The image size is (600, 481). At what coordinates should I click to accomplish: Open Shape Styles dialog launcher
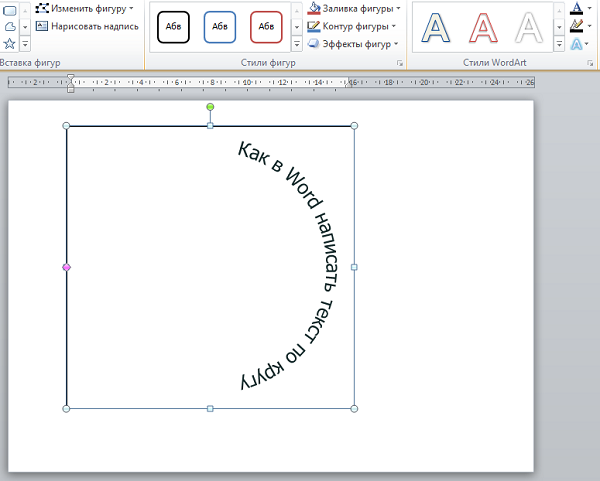[400, 63]
